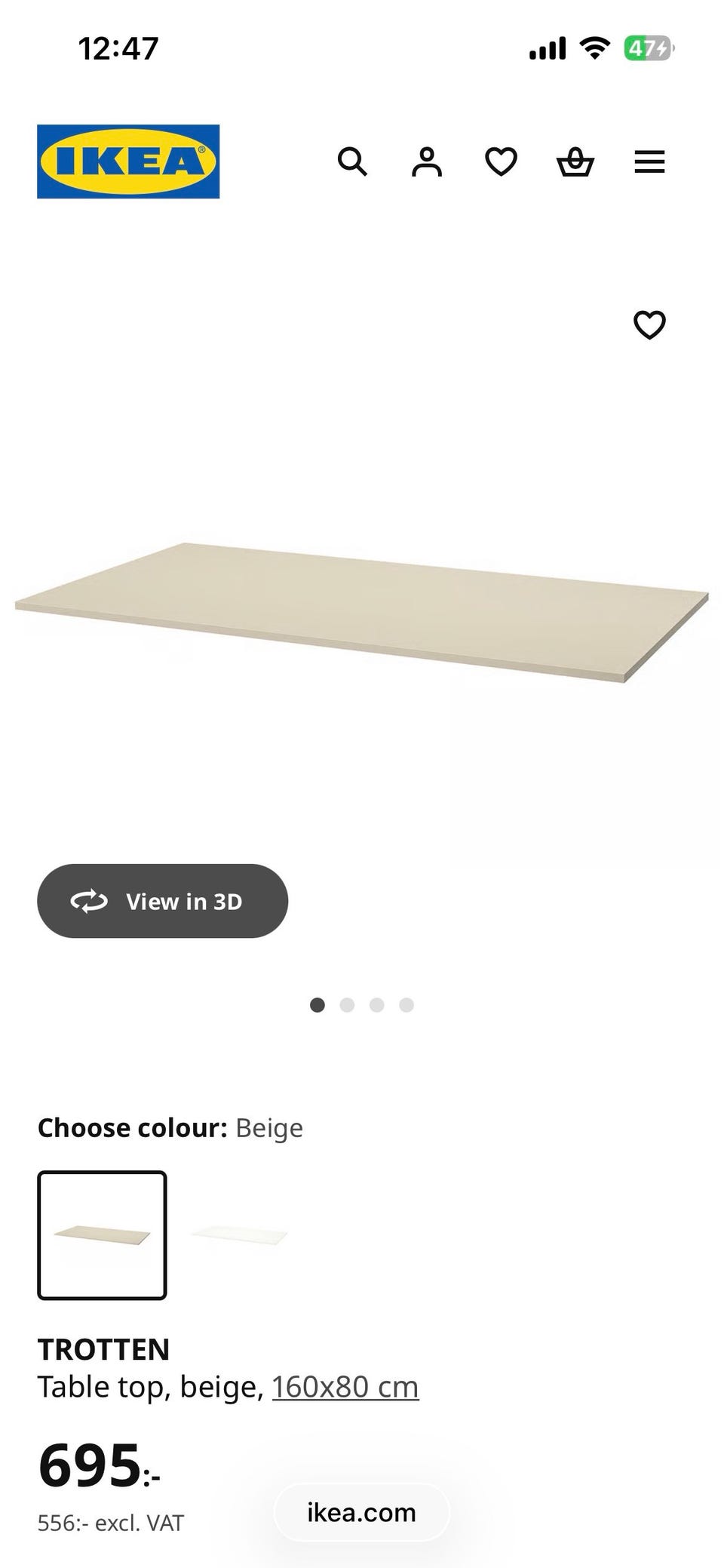The width and height of the screenshot is (724, 1568).
Task: Jump to second product image dot
Action: [x=347, y=1005]
